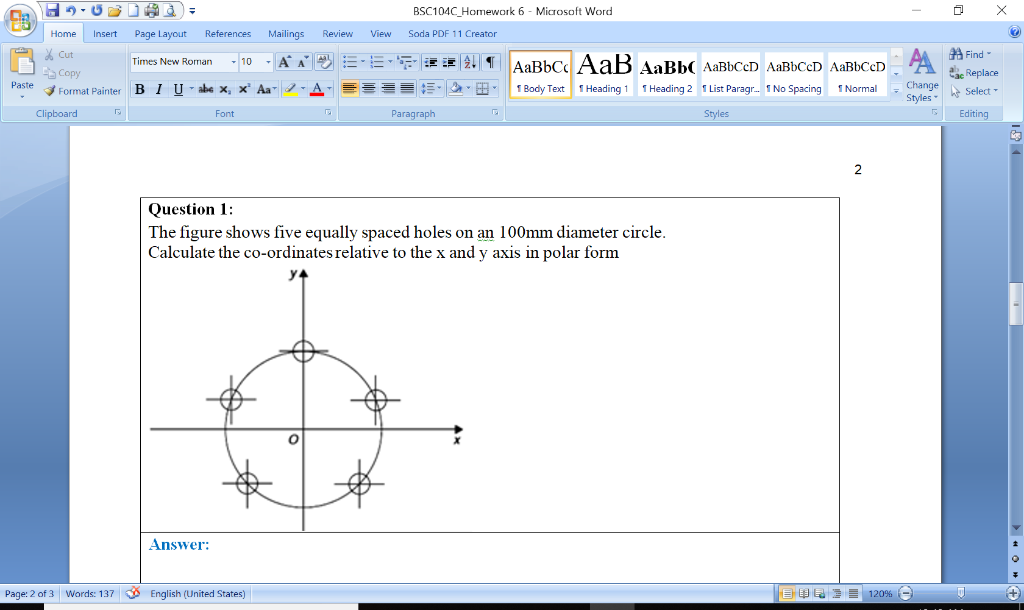
Task: Open a file via folder icon
Action: (115, 10)
